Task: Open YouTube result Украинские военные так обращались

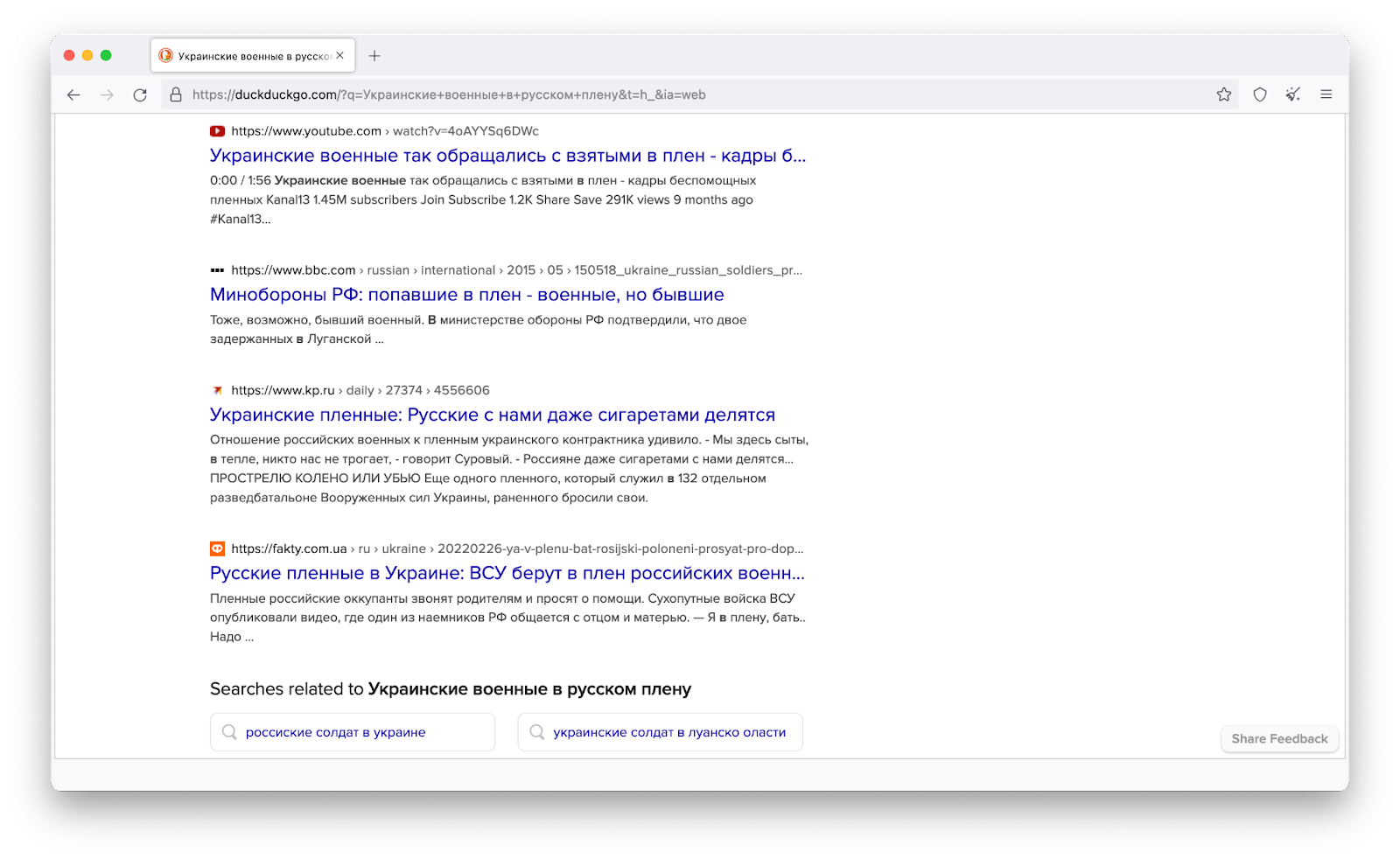Action: pyautogui.click(x=507, y=156)
